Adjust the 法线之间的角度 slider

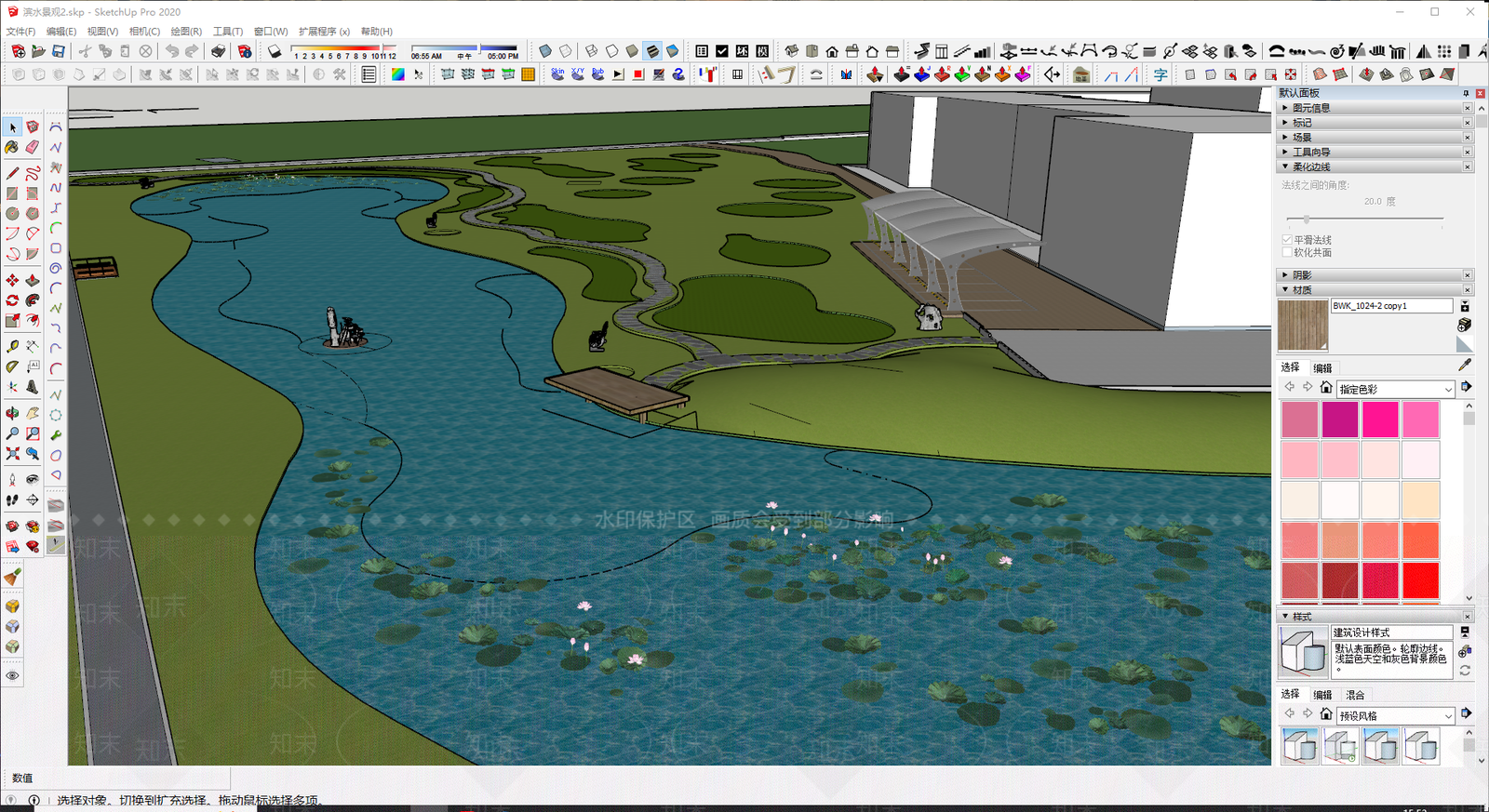click(x=1307, y=220)
